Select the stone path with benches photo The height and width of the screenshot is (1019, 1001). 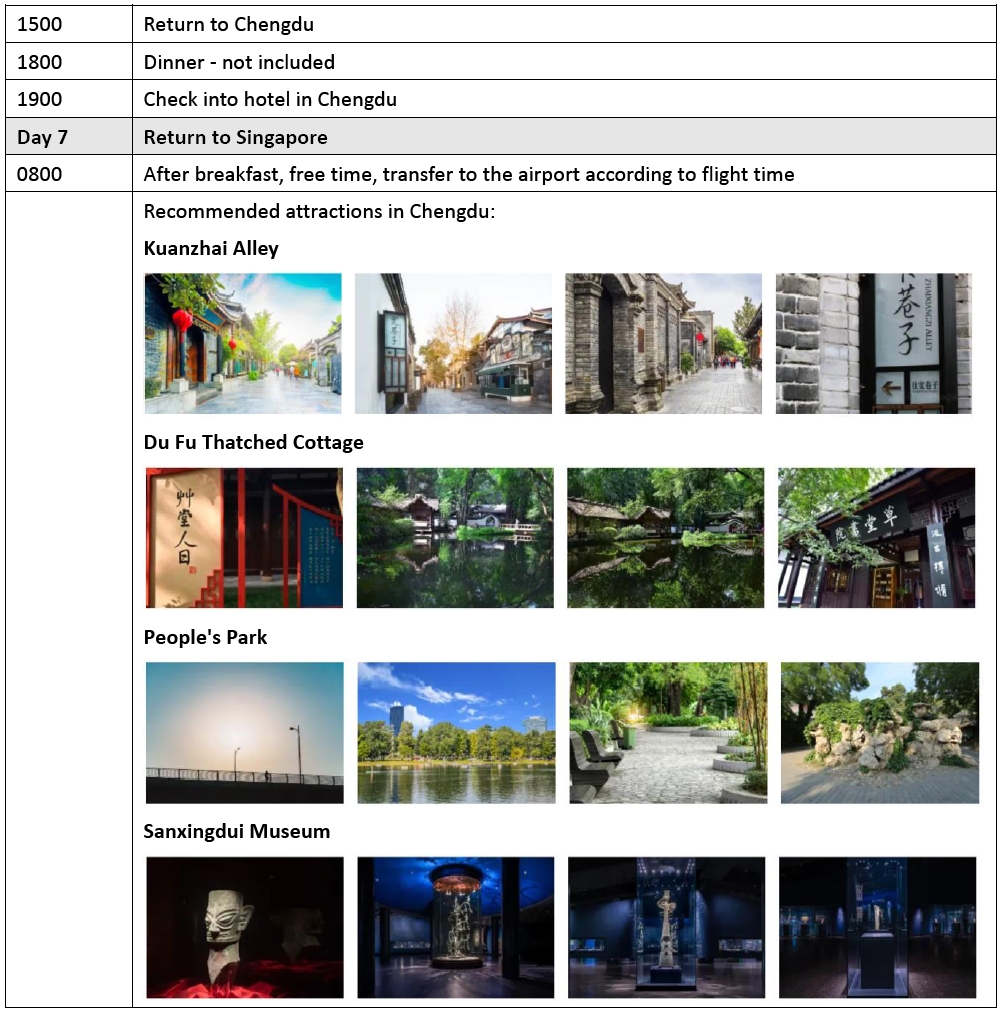coord(668,732)
